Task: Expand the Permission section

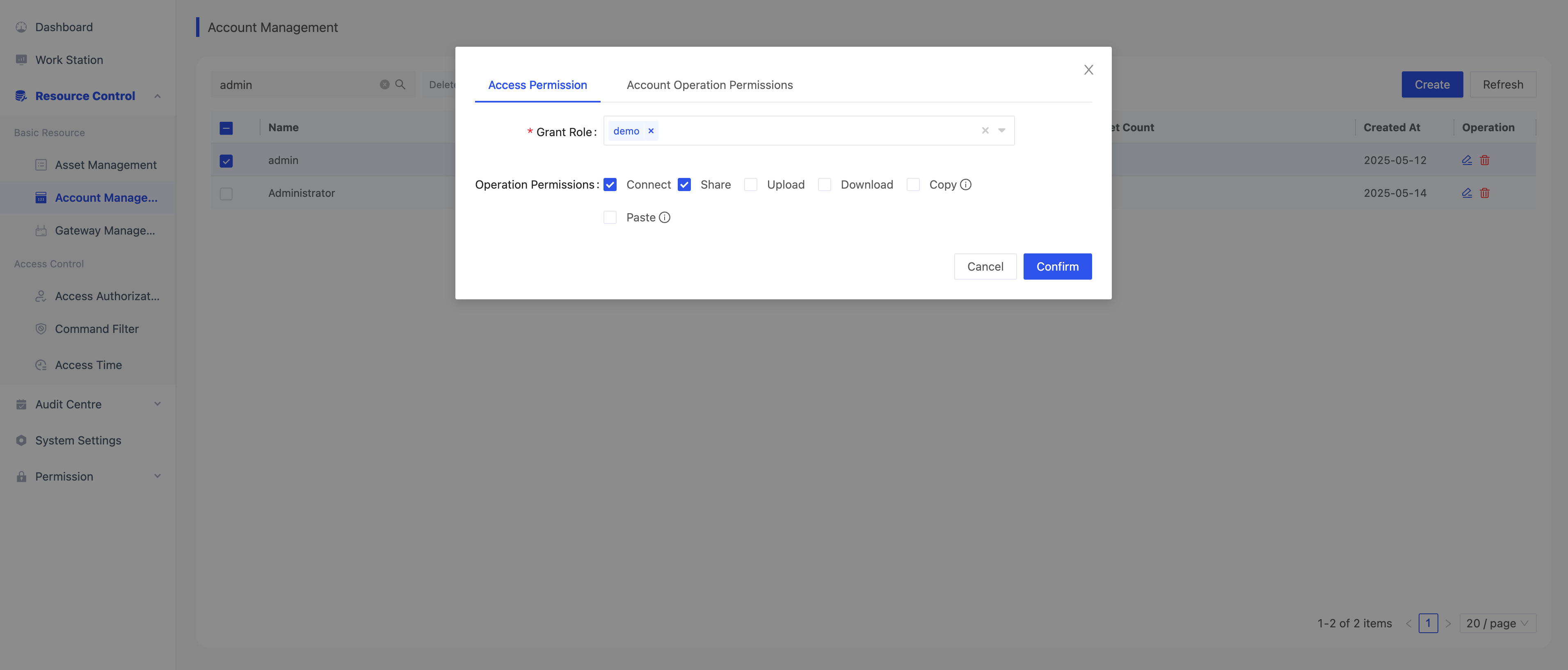Action: 158,476
